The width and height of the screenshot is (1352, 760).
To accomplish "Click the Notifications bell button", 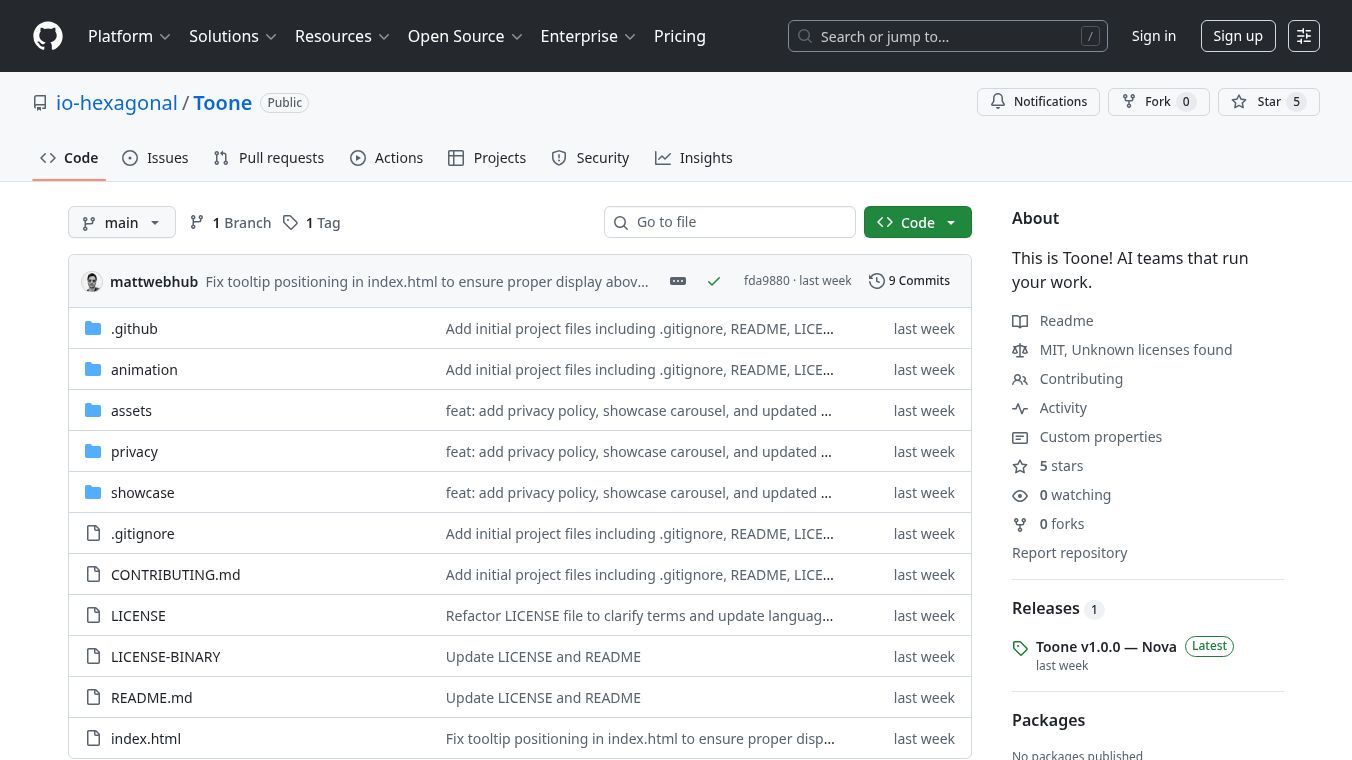I will pyautogui.click(x=1038, y=102).
